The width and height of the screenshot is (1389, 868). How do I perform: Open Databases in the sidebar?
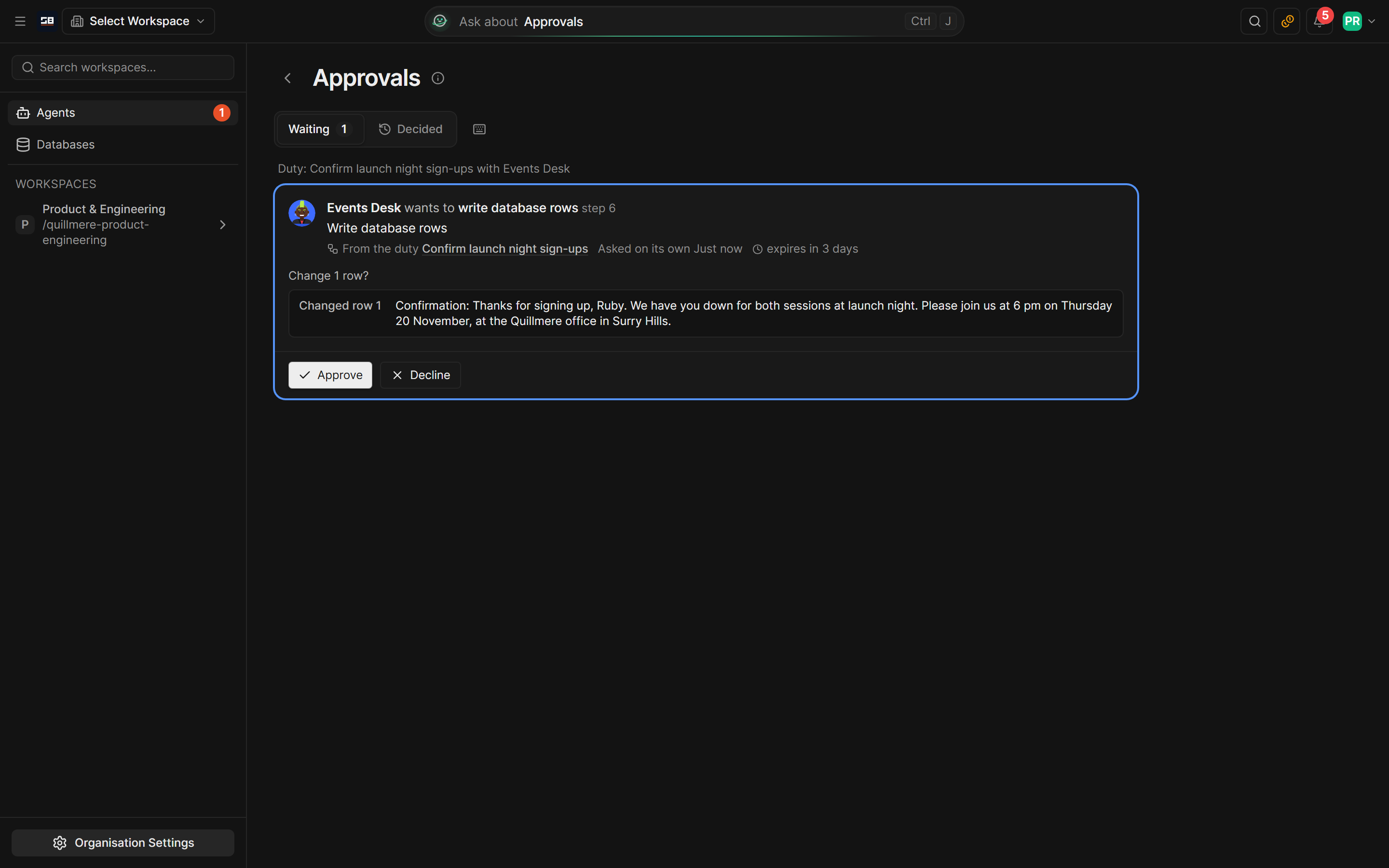123,145
